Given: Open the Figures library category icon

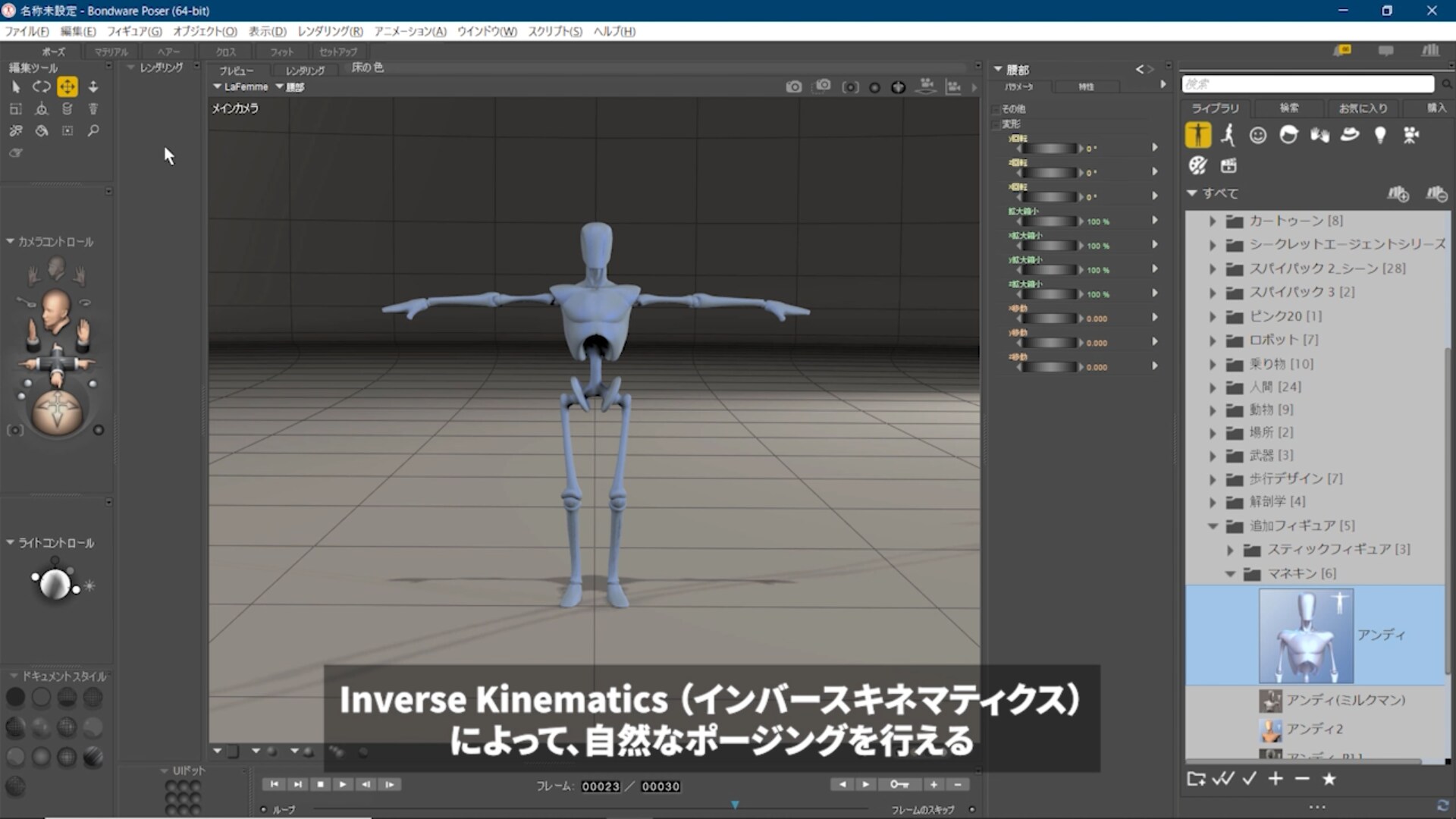Looking at the screenshot, I should point(1198,135).
